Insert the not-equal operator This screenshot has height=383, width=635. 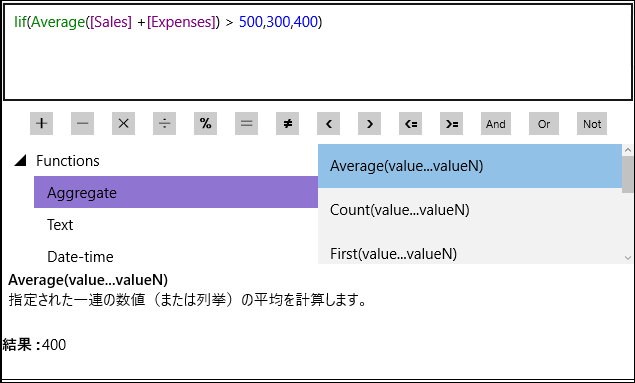pyautogui.click(x=288, y=123)
